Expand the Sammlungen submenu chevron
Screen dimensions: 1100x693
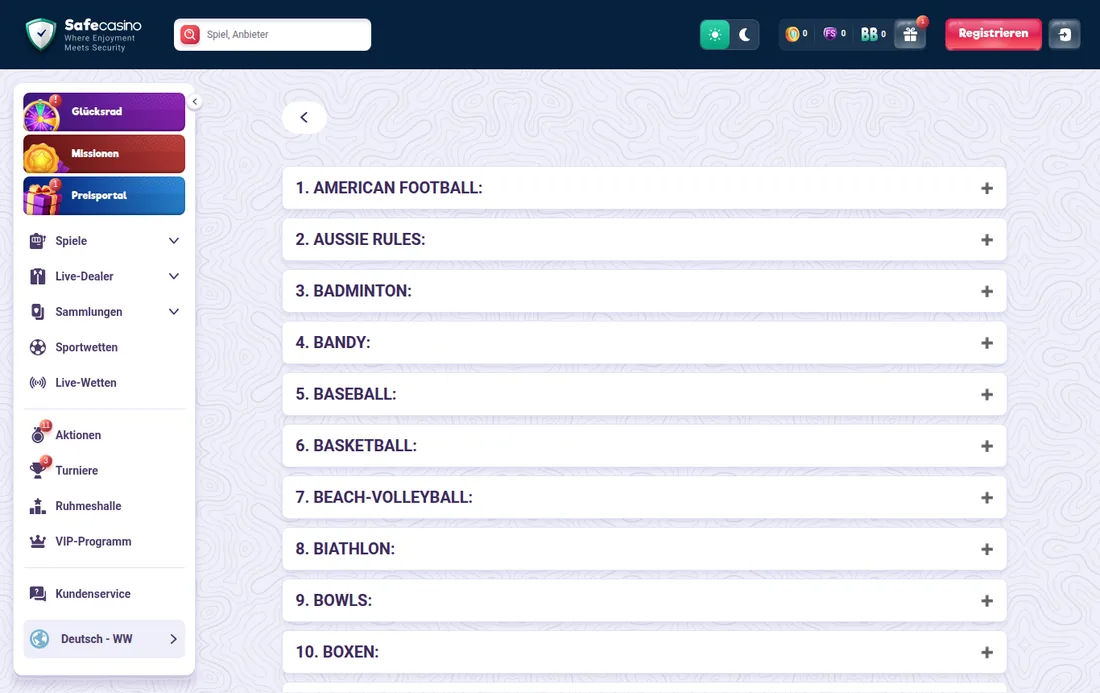[x=174, y=311]
